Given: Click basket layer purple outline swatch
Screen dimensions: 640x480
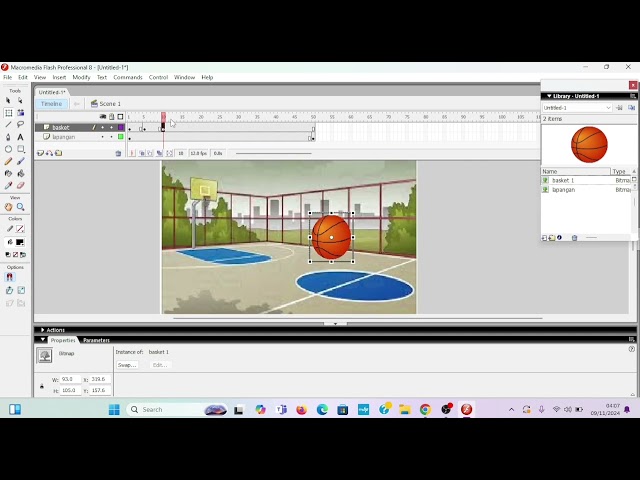Looking at the screenshot, I should pyautogui.click(x=121, y=127).
